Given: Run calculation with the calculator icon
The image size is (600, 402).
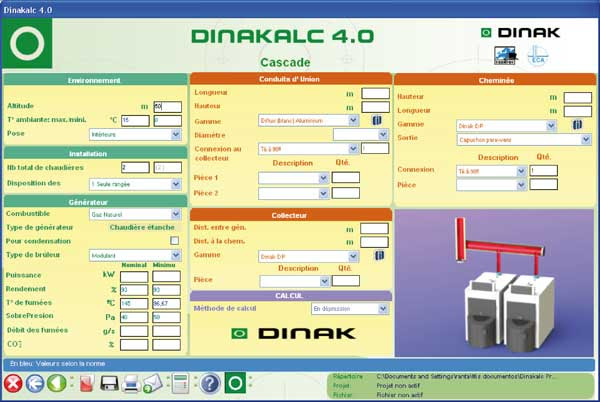Looking at the screenshot, I should tap(180, 383).
